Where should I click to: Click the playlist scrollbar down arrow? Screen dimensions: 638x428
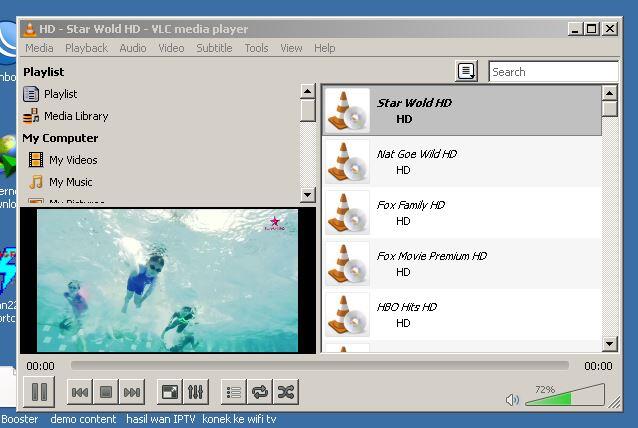[609, 344]
